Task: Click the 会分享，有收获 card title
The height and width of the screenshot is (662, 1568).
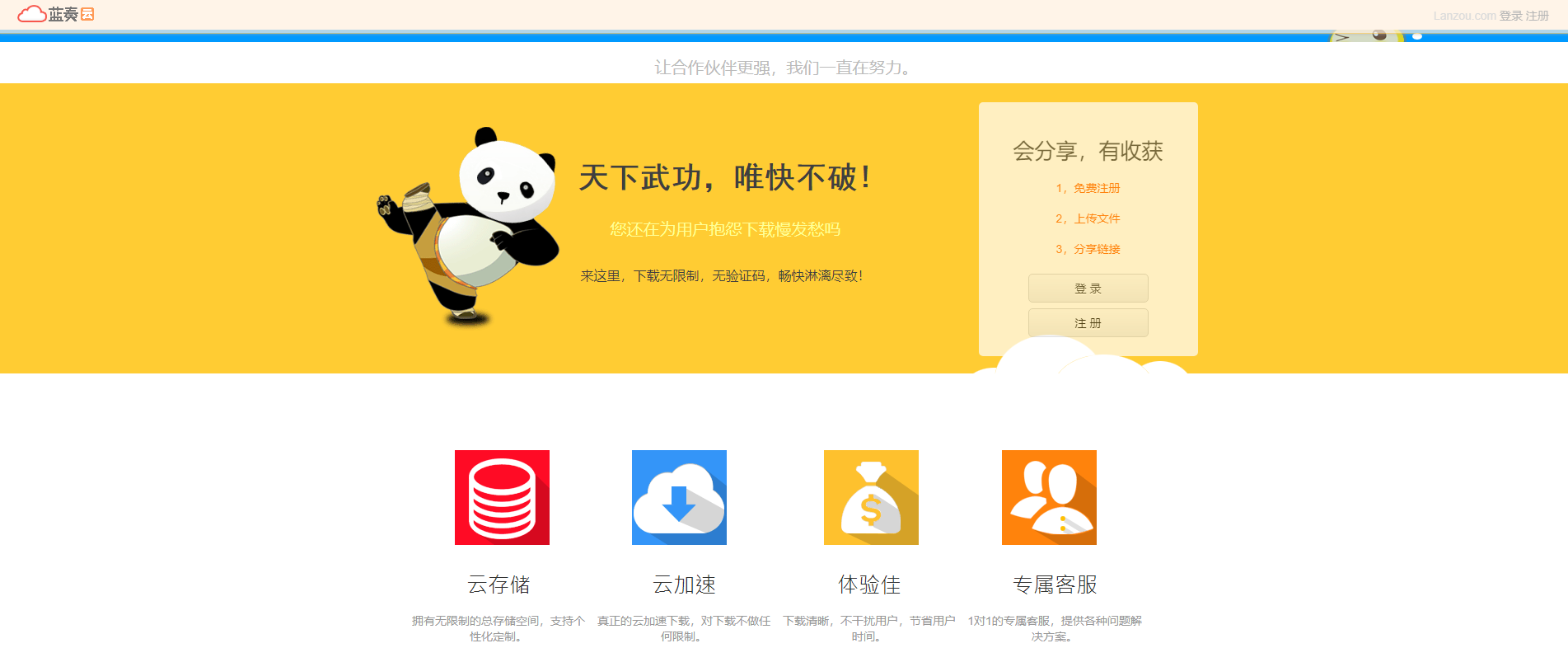Action: 1088,151
